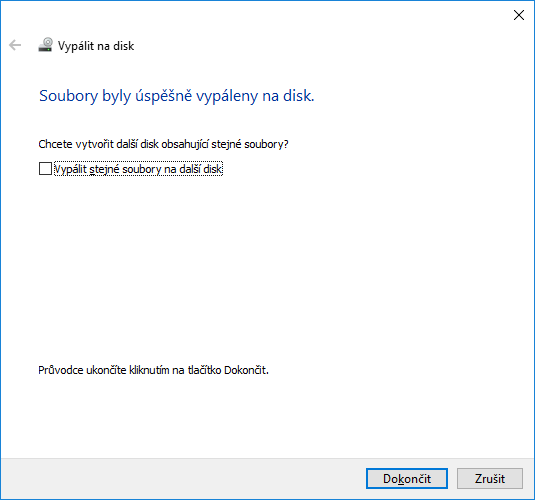Screen dimensions: 535x500
Task: Click the word 'disk' in the title bar
Action: pyautogui.click(x=124, y=46)
